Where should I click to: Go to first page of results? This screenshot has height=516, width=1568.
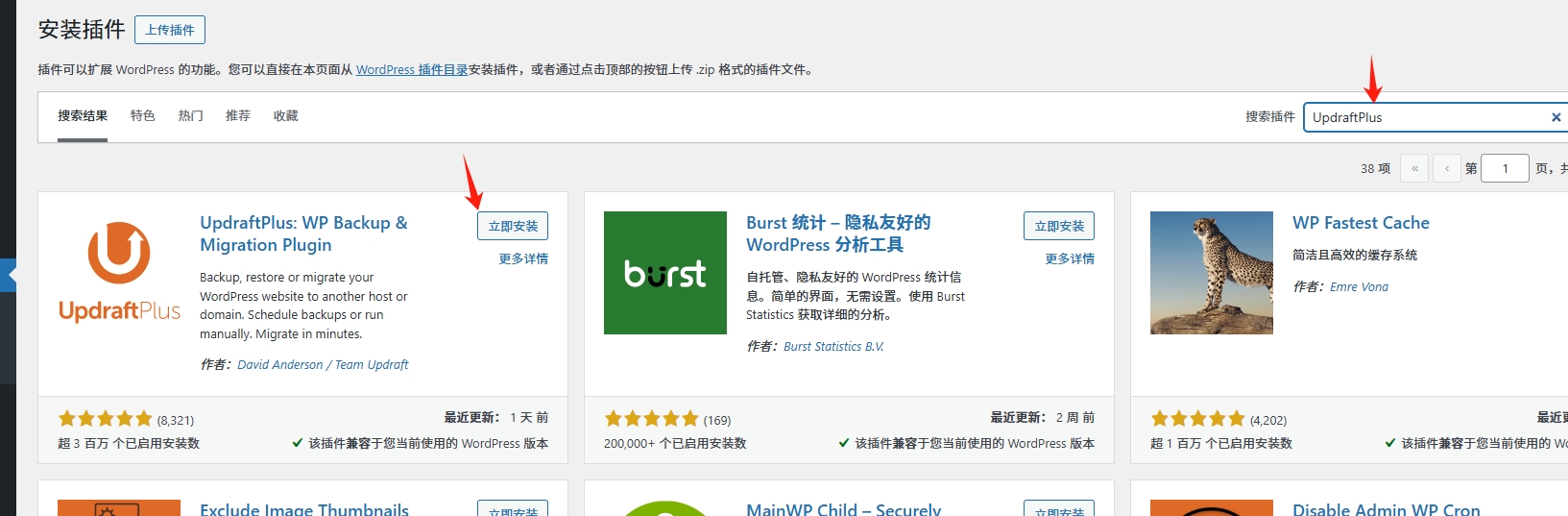pos(1414,168)
